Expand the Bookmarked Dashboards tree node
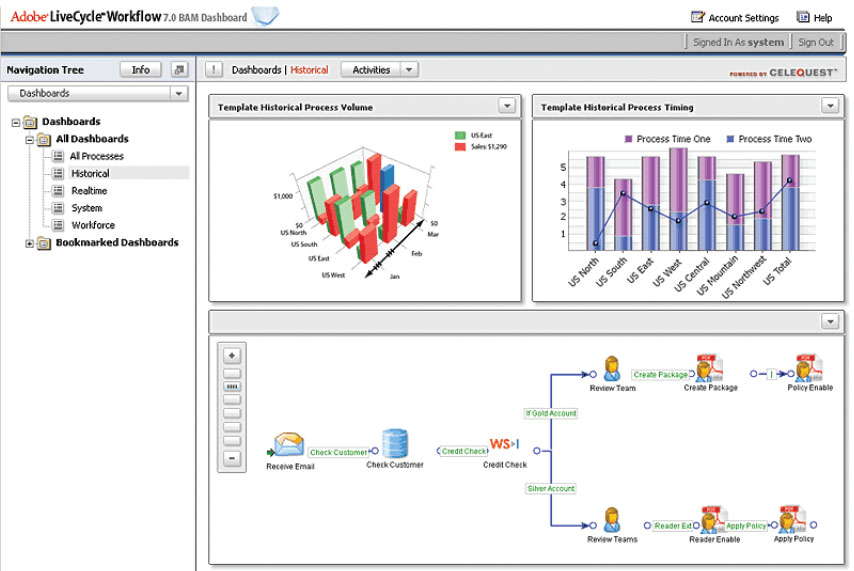This screenshot has height=571, width=854. coord(29,243)
